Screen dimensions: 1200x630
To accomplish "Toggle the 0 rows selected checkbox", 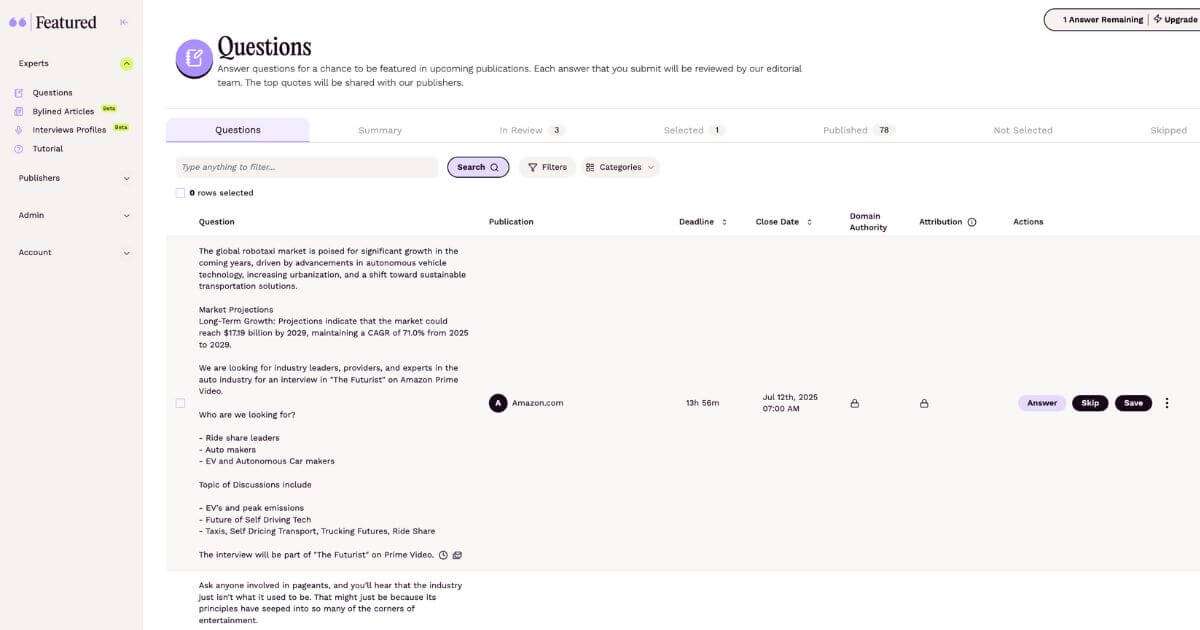I will 180,192.
